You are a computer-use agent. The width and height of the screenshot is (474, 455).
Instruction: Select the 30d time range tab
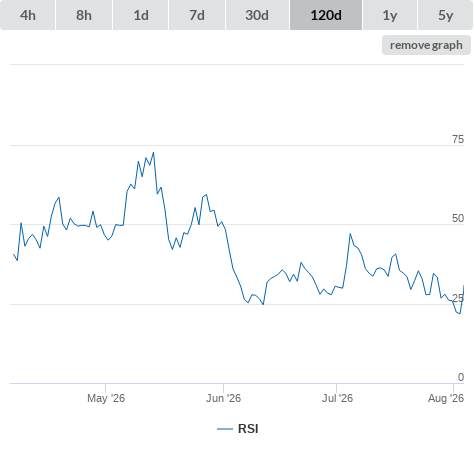tap(257, 15)
